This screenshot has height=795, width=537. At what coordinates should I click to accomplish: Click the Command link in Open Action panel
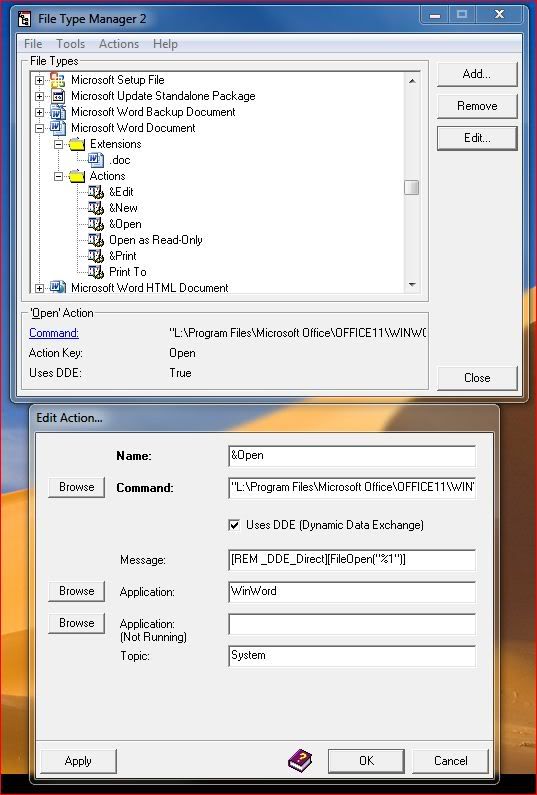[54, 333]
